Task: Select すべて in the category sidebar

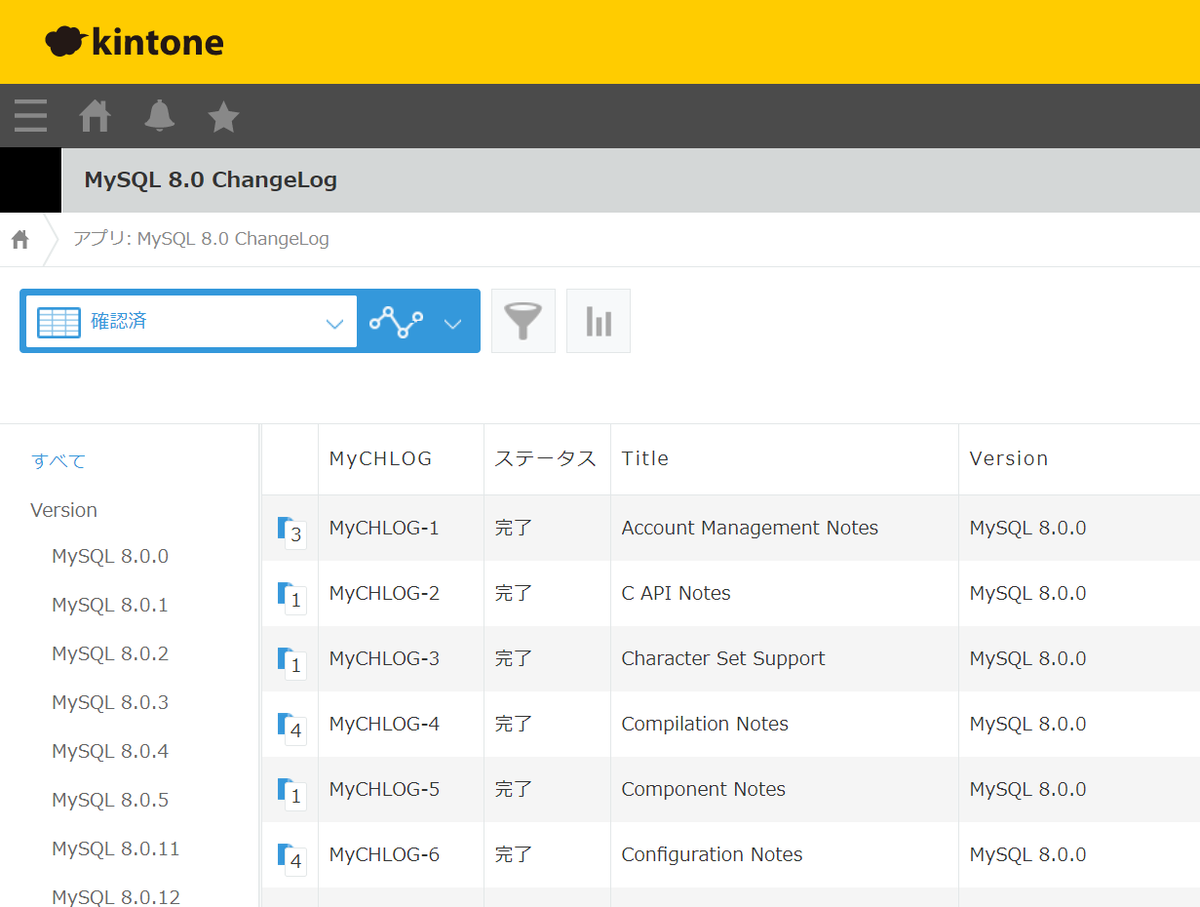Action: (58, 461)
